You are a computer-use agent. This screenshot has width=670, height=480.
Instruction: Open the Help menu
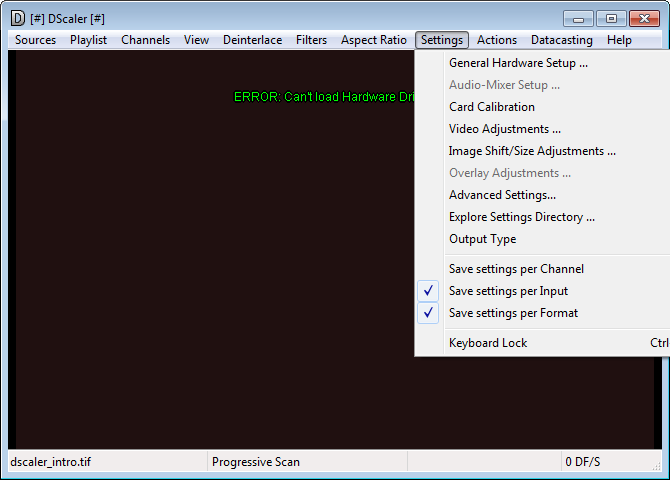(x=619, y=40)
